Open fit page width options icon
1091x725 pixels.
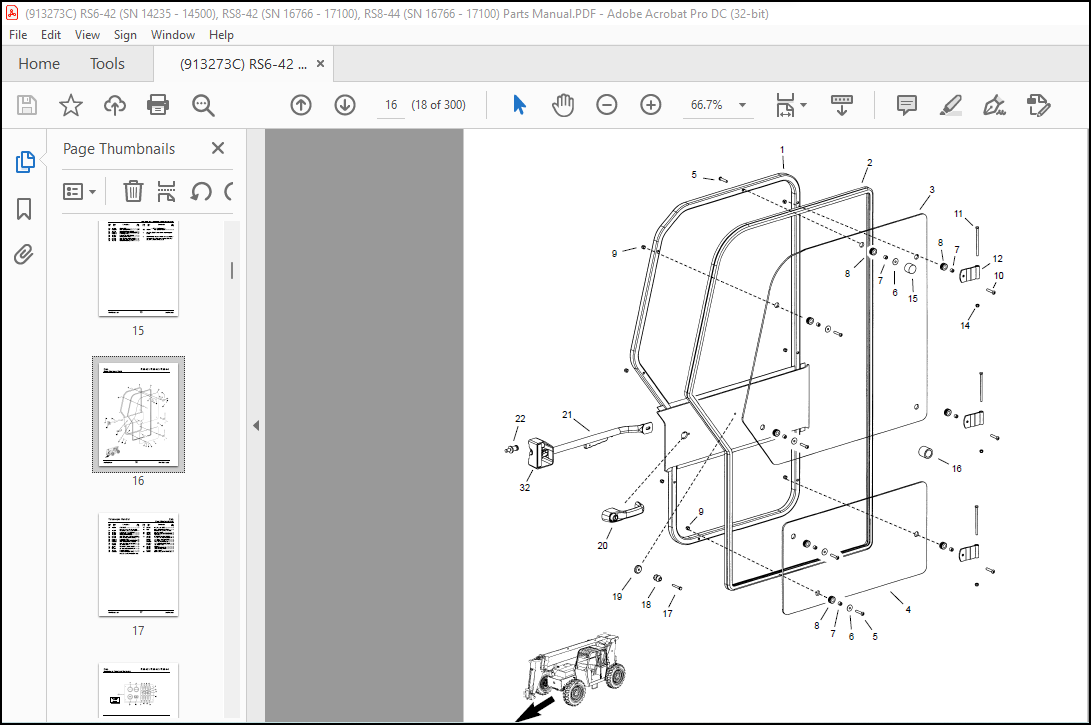(786, 105)
